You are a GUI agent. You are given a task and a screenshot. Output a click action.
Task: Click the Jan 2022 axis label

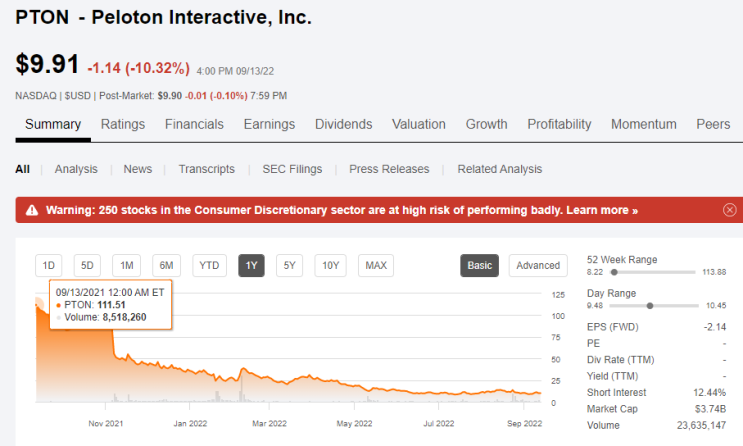pyautogui.click(x=190, y=423)
